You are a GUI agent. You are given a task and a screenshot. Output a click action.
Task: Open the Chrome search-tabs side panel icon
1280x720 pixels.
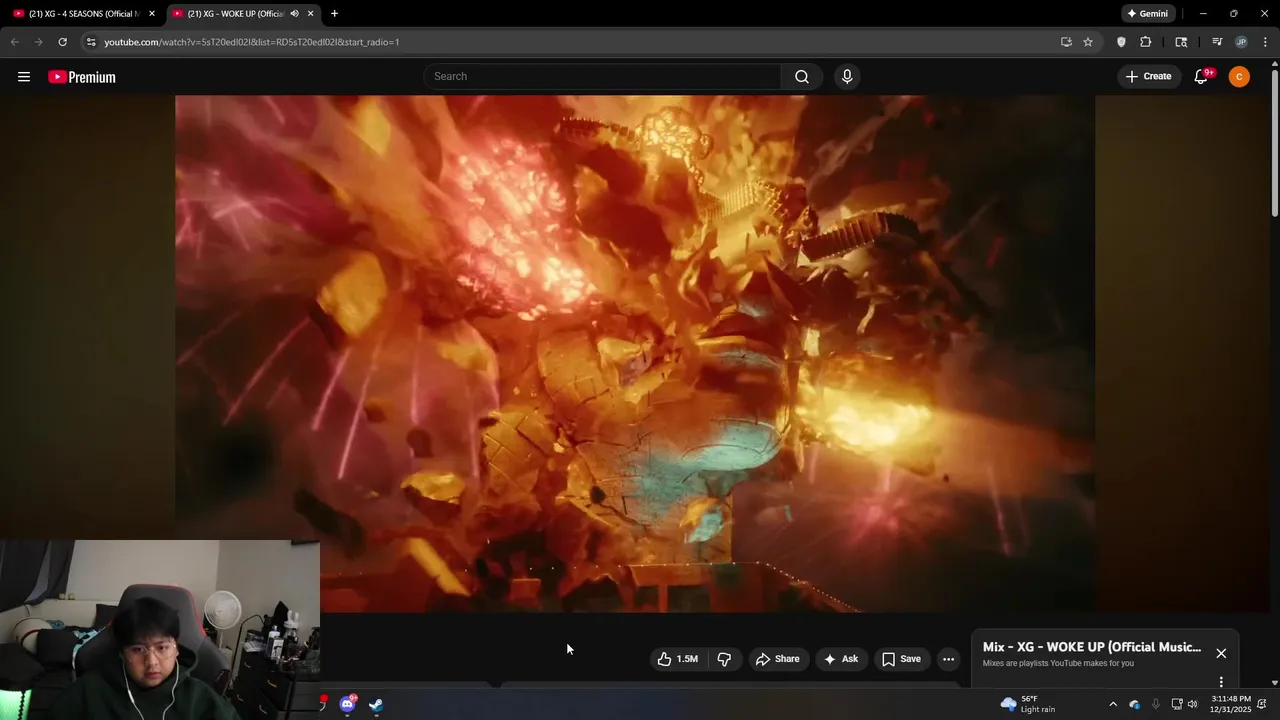coord(1181,42)
